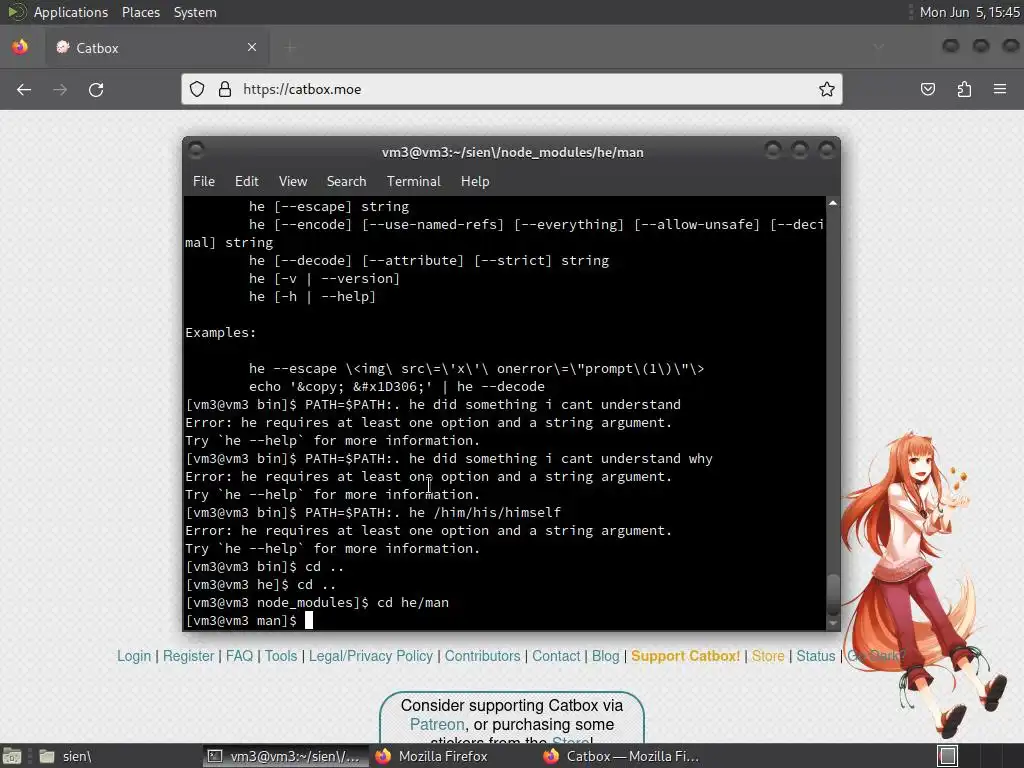1024x768 pixels.
Task: Click Support Catbox! link
Action: coord(685,656)
